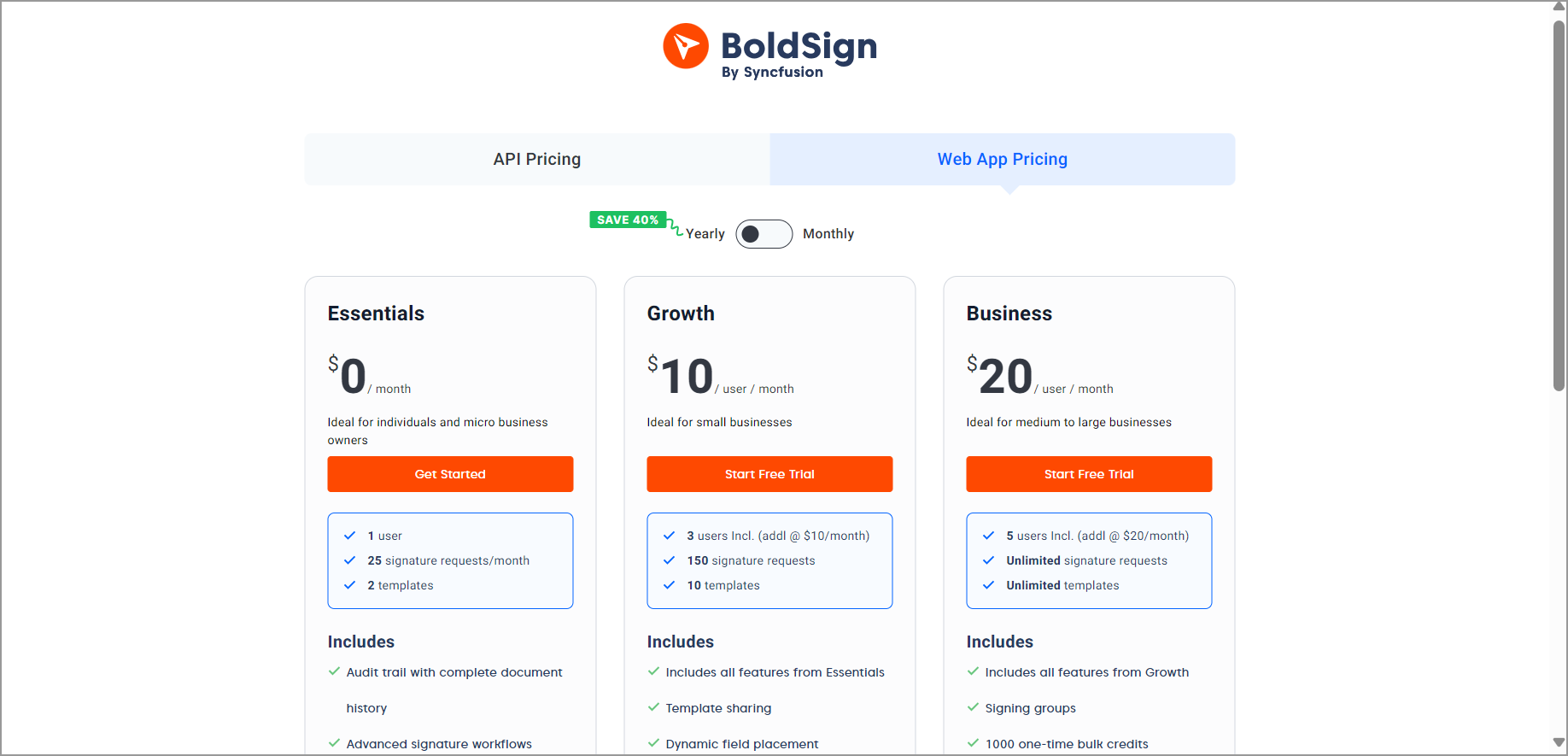The height and width of the screenshot is (756, 1568).
Task: Switch to the Web App Pricing tab
Action: click(1002, 159)
